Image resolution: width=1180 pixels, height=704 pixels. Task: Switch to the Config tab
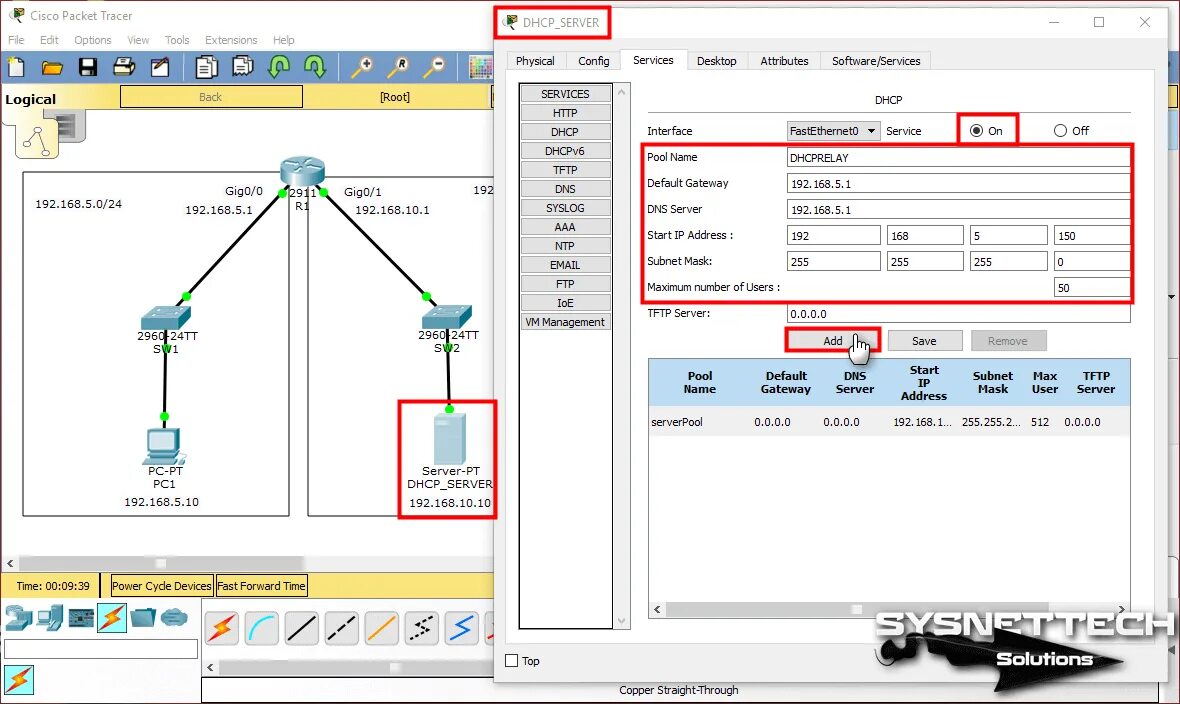[x=594, y=61]
